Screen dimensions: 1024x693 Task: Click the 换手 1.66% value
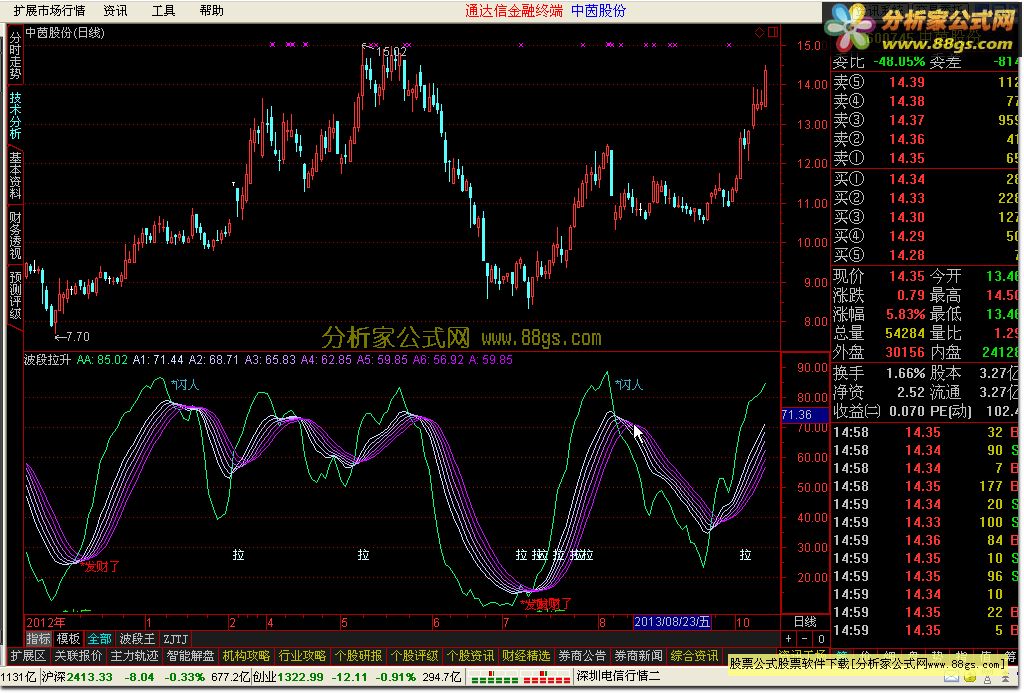(905, 374)
